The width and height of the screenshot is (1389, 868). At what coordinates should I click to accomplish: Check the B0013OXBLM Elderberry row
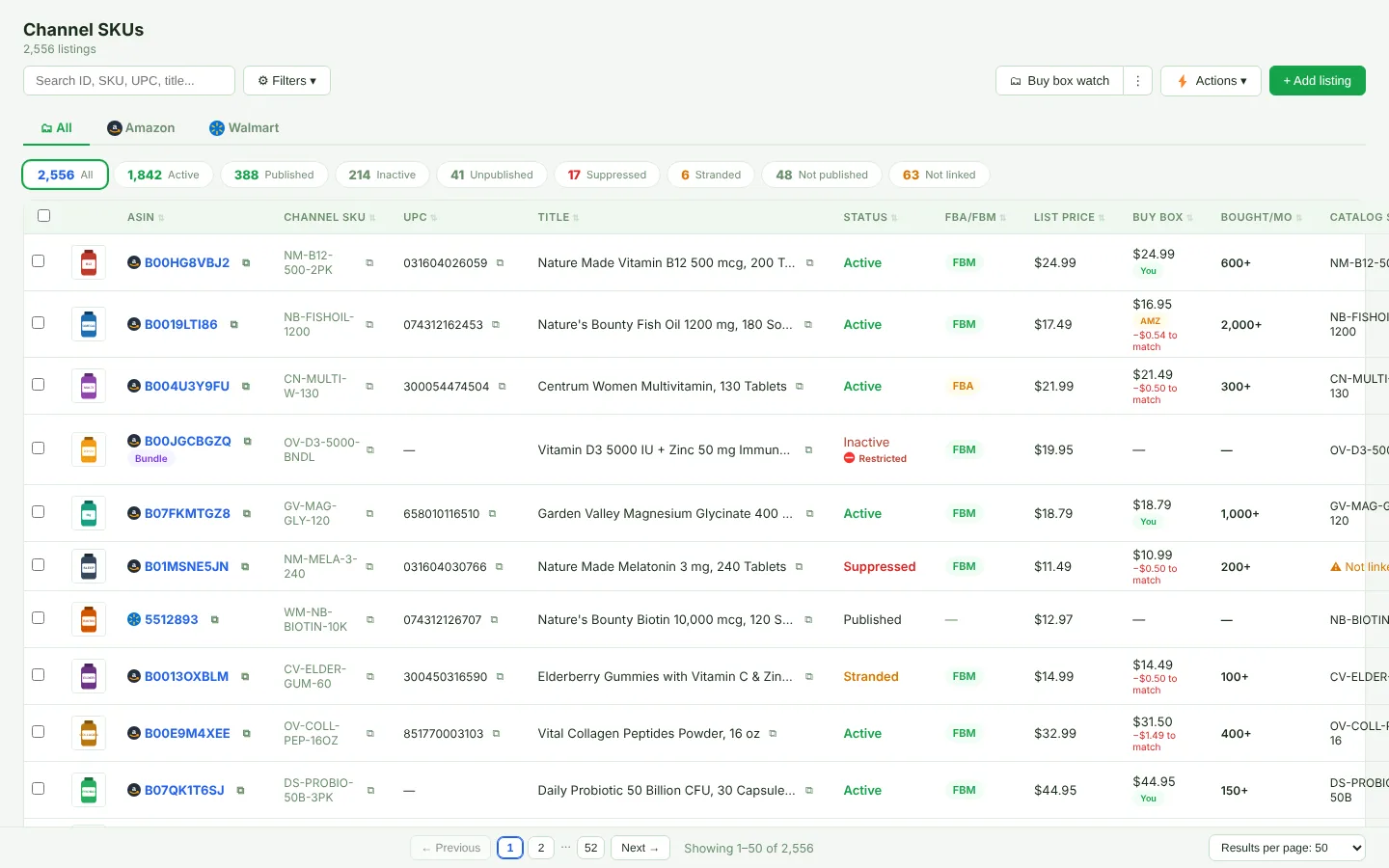coord(39,675)
